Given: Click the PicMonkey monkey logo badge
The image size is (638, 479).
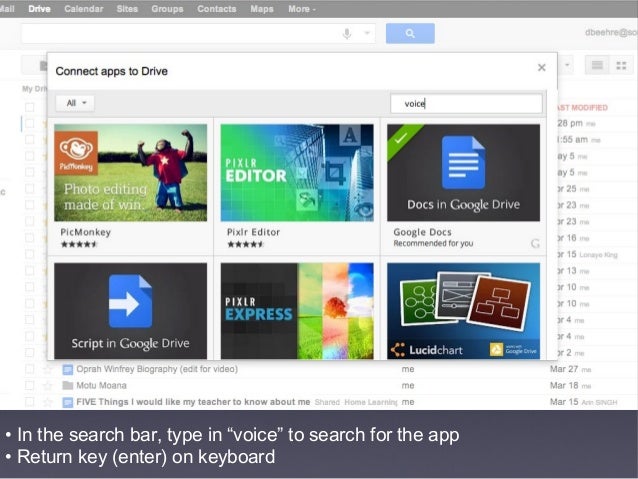Looking at the screenshot, I should click(x=76, y=153).
